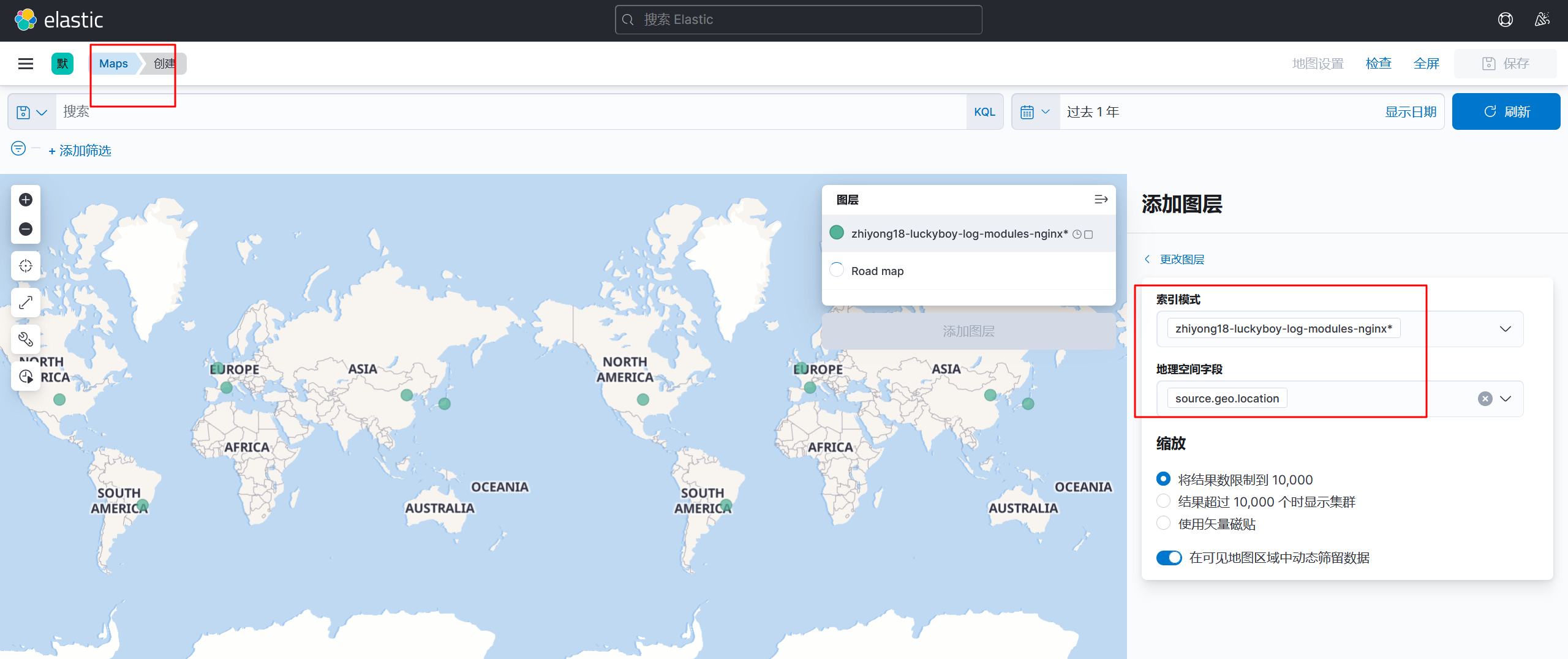Screen dimensions: 1568x659
Task: Click the 显示日期 link
Action: point(1411,111)
